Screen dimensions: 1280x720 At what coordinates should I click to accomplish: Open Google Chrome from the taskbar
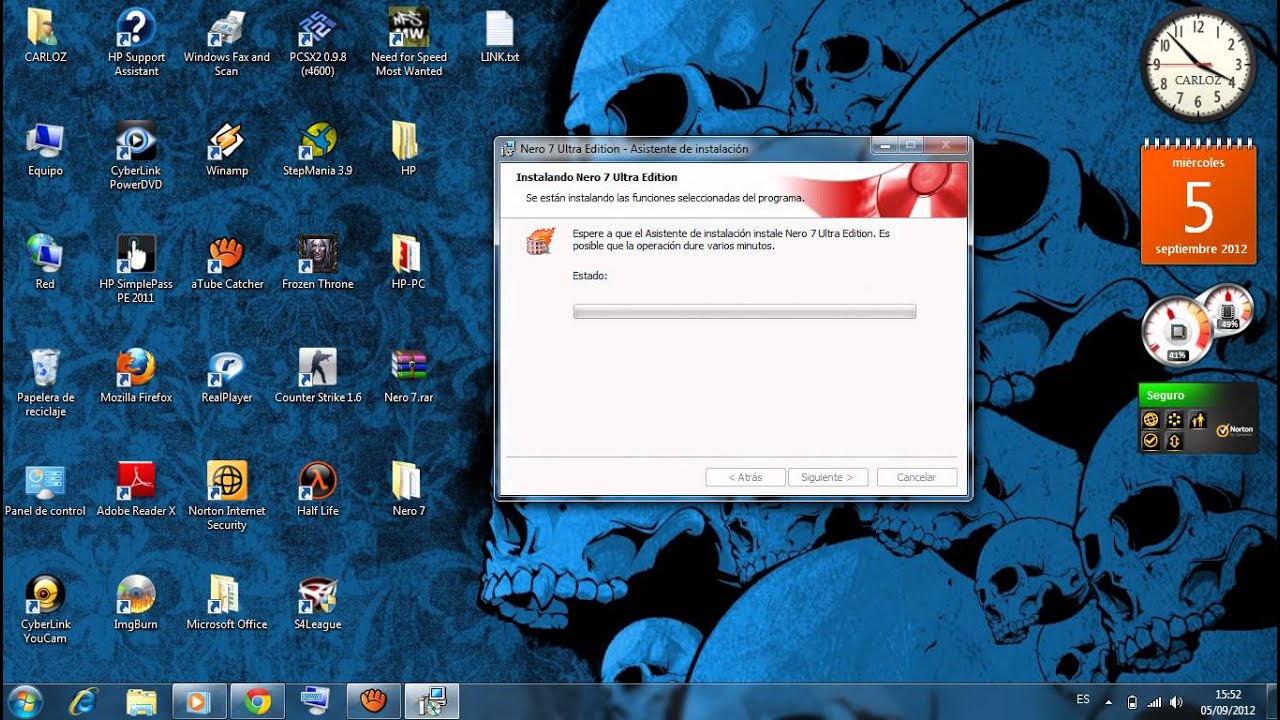coord(257,702)
